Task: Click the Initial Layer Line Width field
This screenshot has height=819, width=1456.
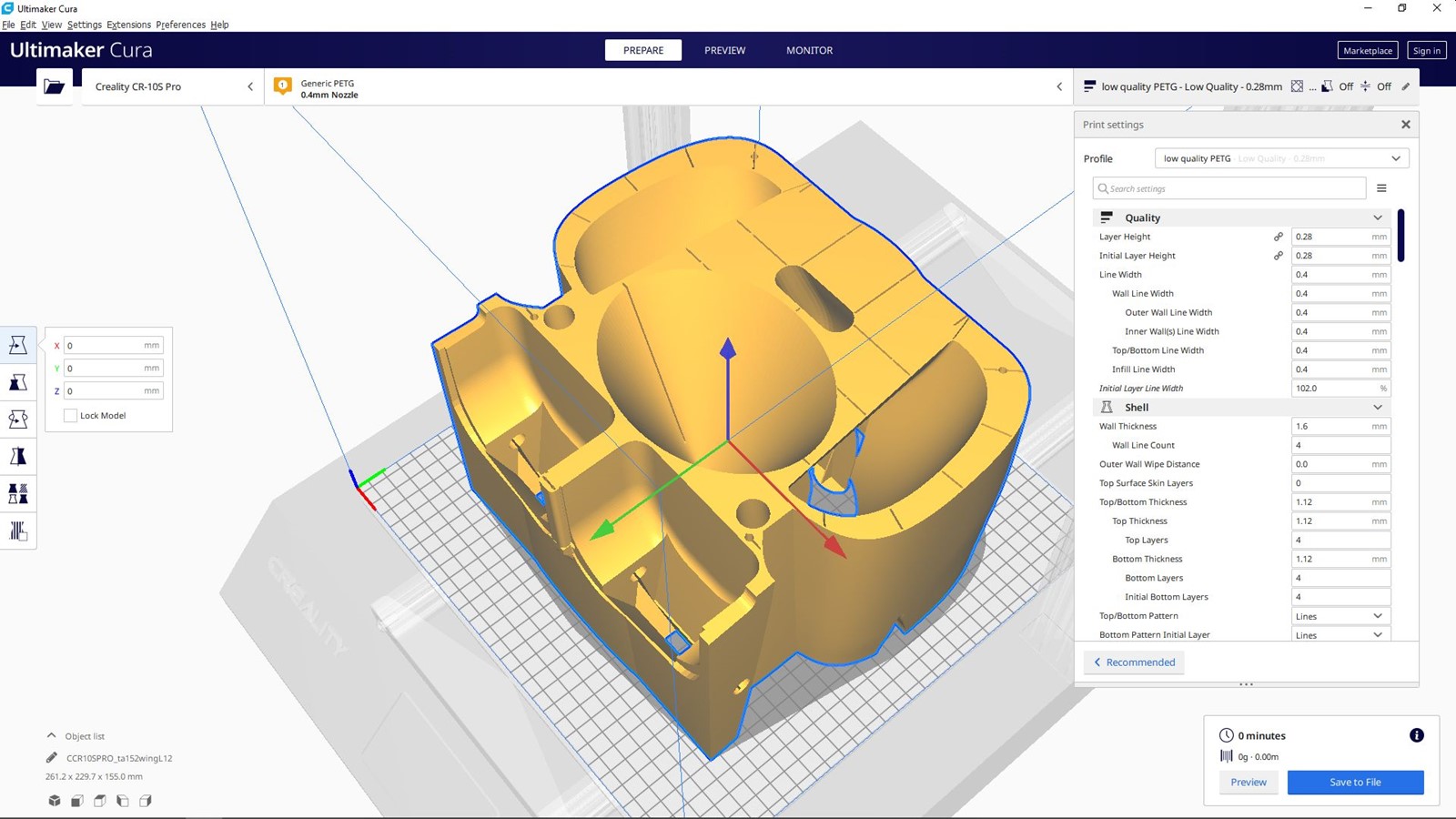Action: coord(1341,389)
